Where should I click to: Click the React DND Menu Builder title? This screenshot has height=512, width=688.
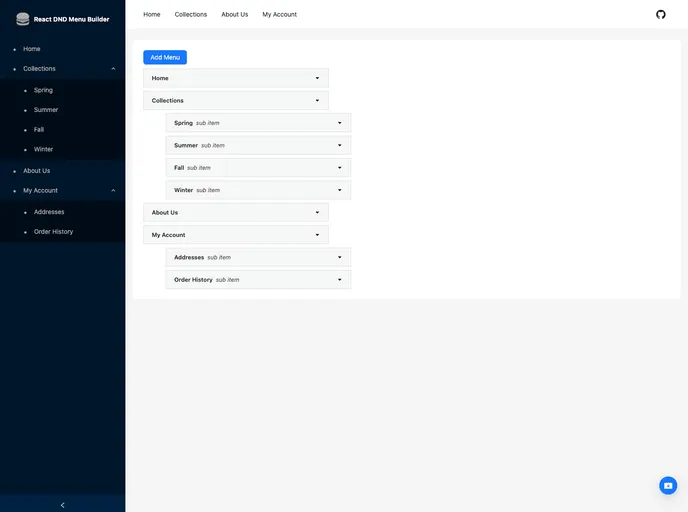tap(72, 19)
